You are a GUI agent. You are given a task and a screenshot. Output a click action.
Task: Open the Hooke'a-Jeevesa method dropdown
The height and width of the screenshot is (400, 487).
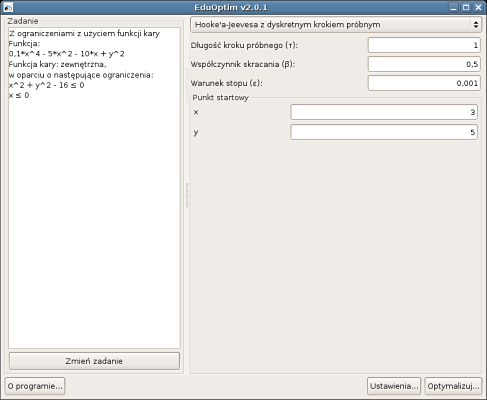[x=336, y=25]
